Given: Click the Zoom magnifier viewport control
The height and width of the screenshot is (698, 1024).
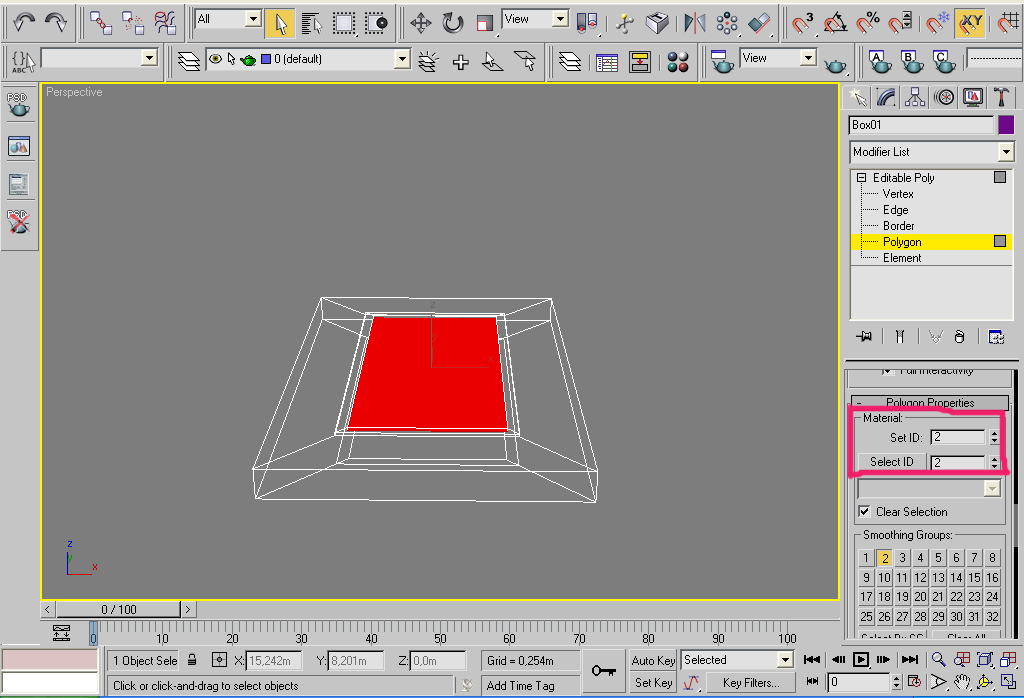Looking at the screenshot, I should tap(938, 659).
